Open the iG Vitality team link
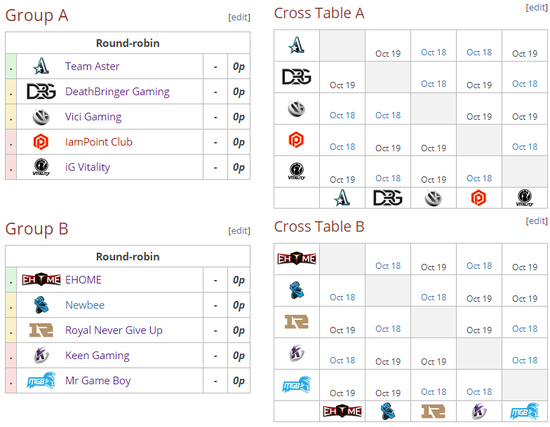Screen dimensions: 550x427 (87, 167)
